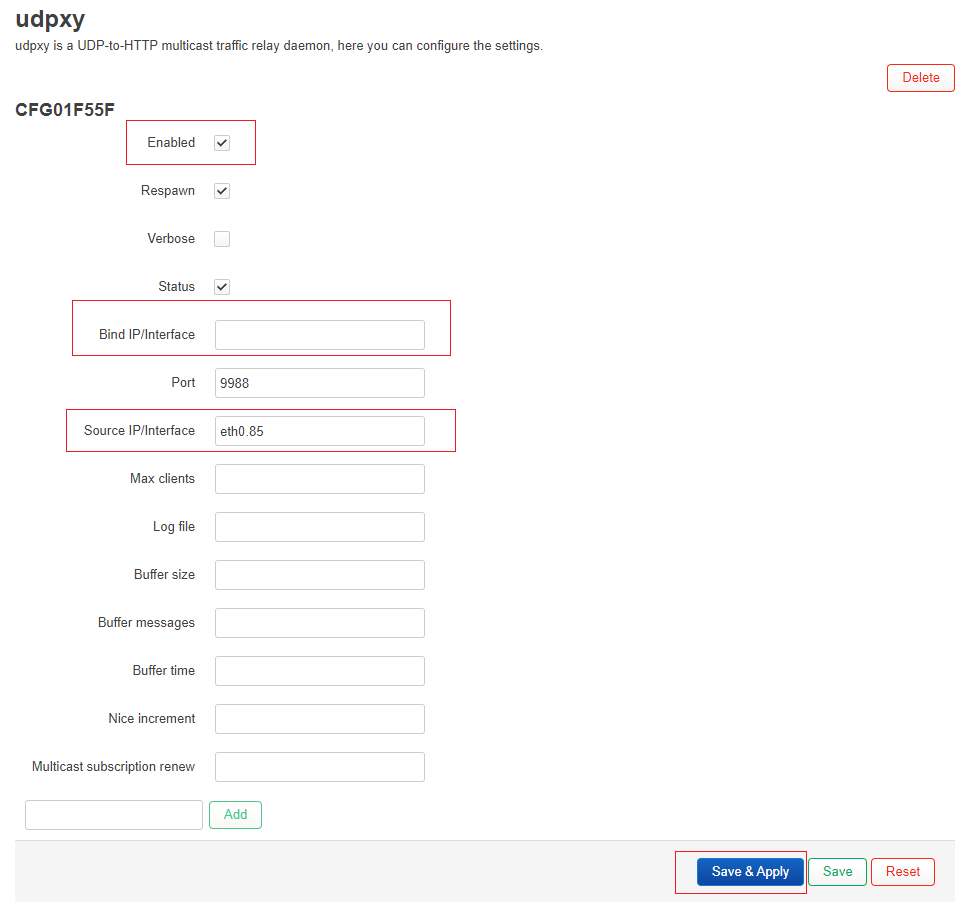Uncheck the Respawn checkbox
The width and height of the screenshot is (958, 902).
pyautogui.click(x=222, y=191)
